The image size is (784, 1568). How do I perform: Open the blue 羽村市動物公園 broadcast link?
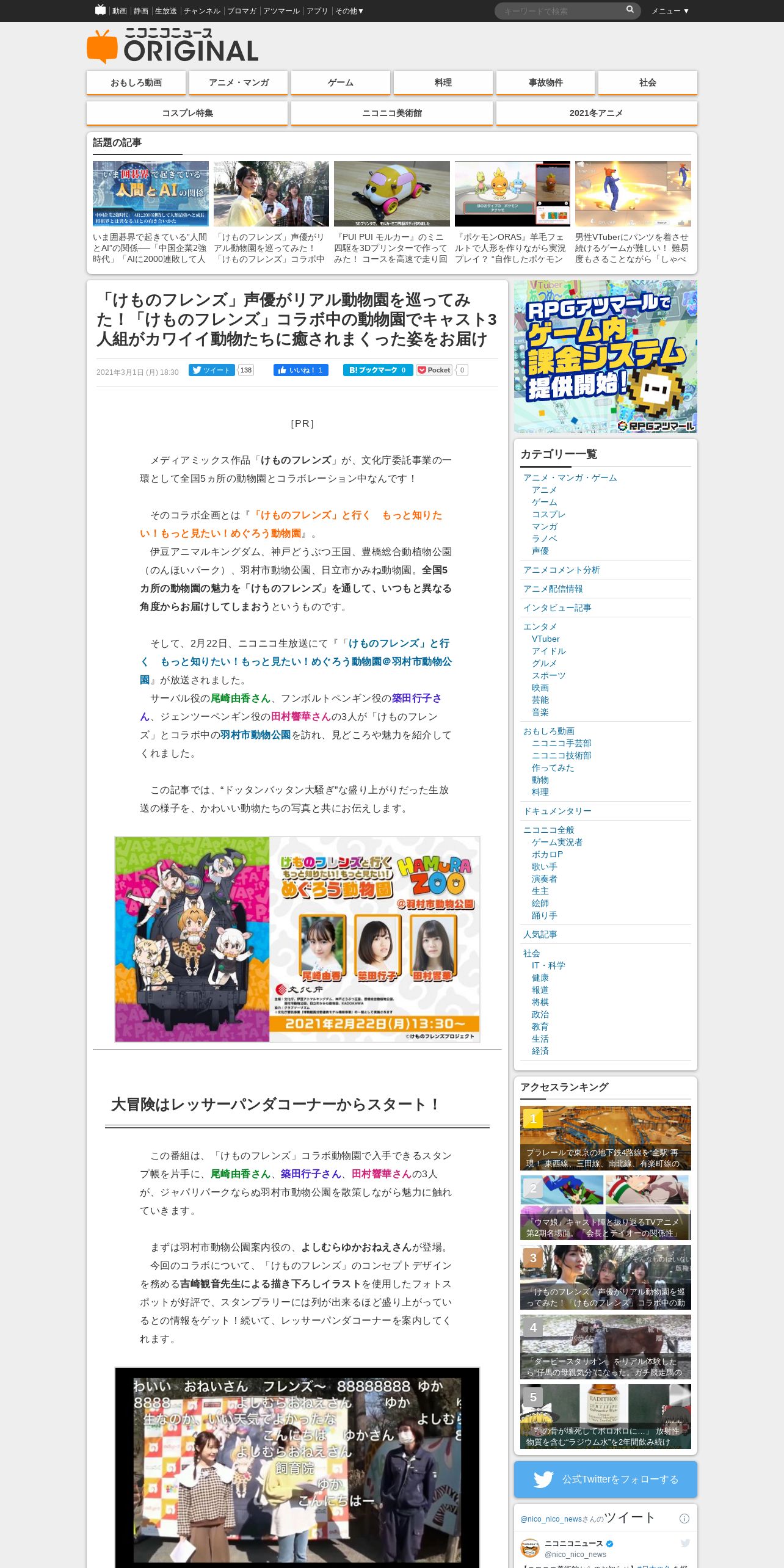click(x=296, y=661)
